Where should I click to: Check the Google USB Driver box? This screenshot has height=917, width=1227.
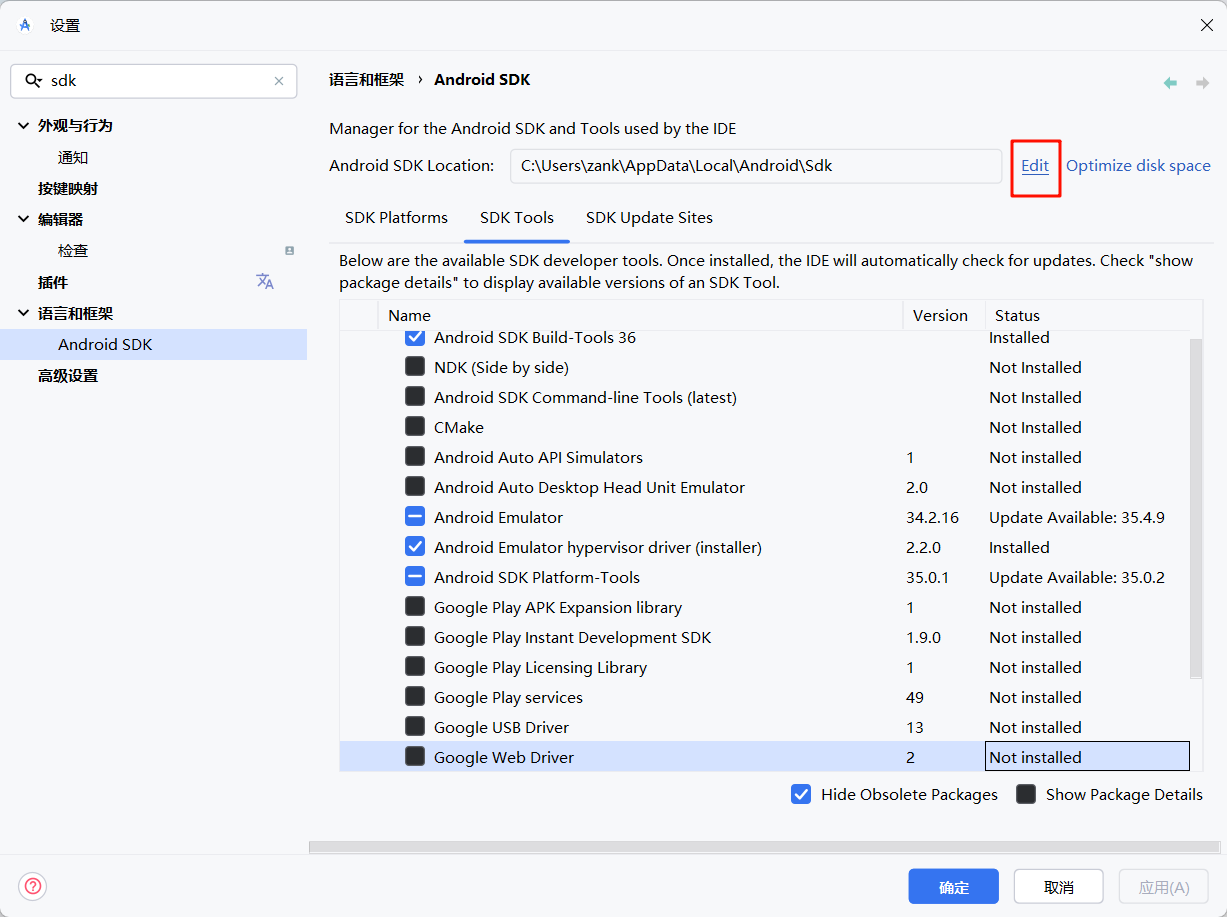(x=415, y=727)
